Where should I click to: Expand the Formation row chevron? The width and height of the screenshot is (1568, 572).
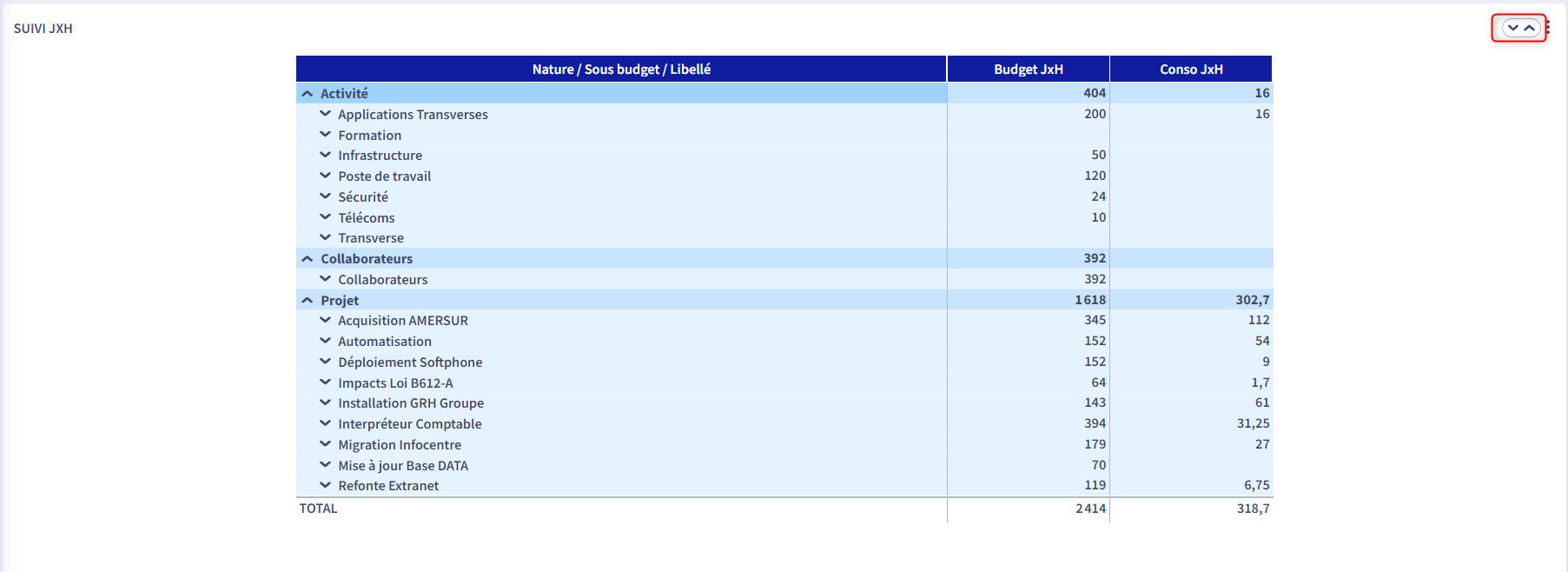pyautogui.click(x=325, y=135)
